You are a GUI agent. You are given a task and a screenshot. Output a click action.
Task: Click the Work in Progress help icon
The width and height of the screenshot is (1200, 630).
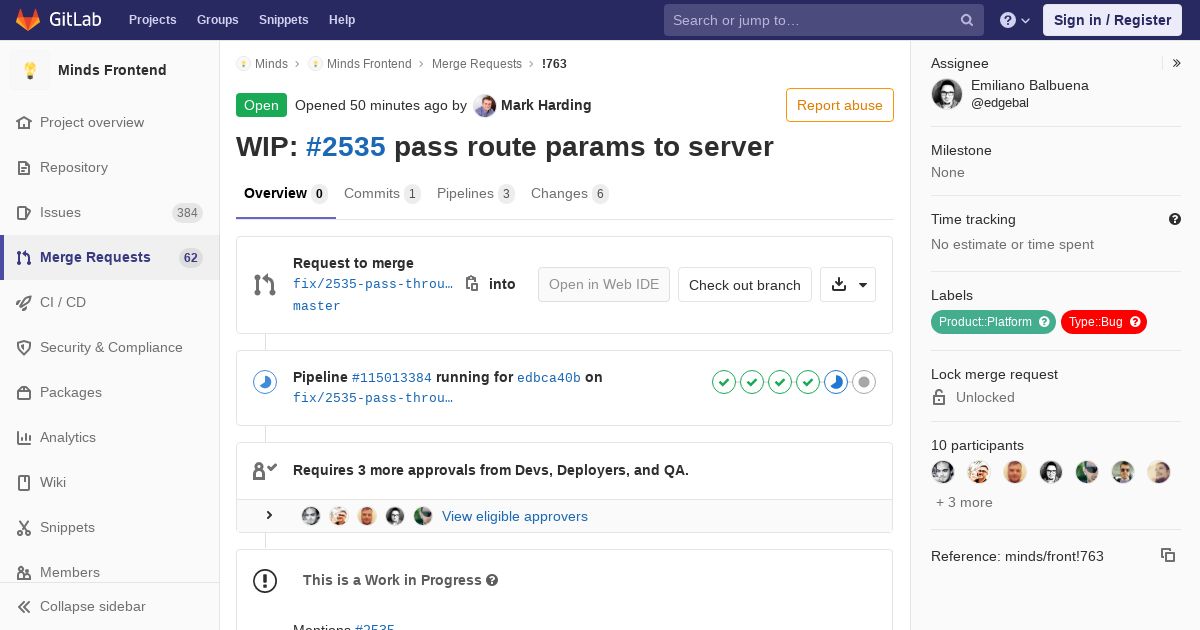[492, 580]
